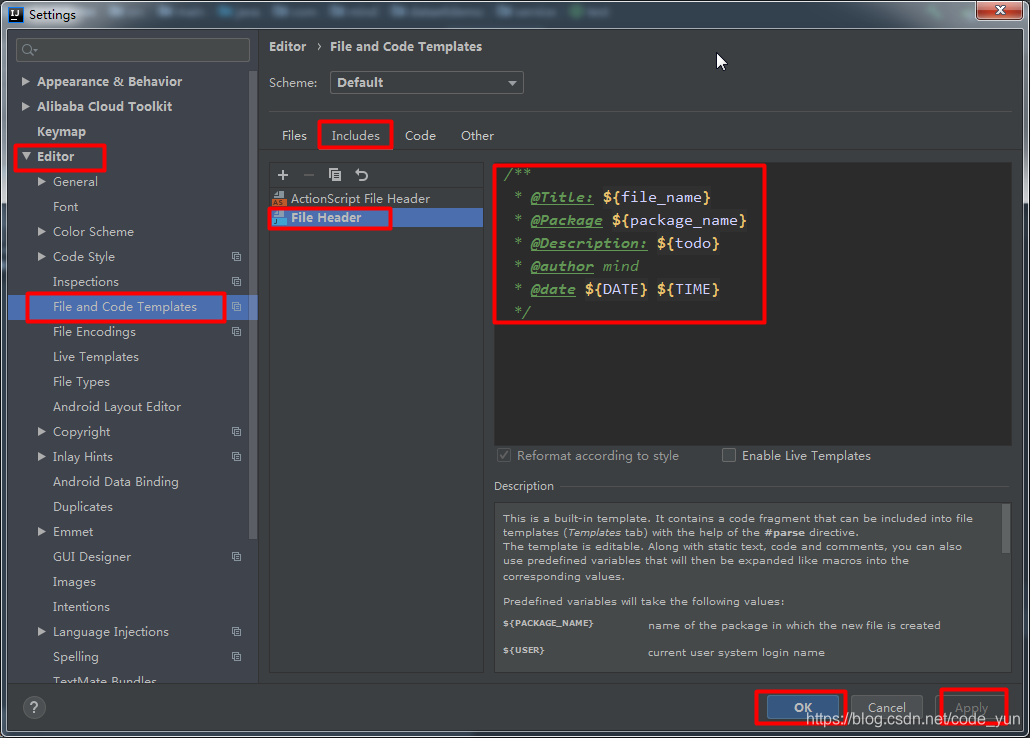Click inside the template code editor

[752, 304]
